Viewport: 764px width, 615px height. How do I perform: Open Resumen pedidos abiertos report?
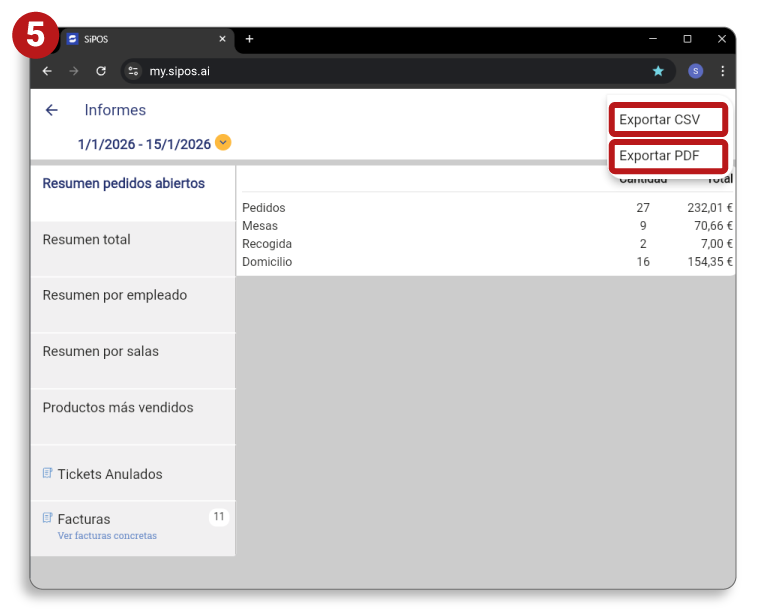(x=124, y=184)
